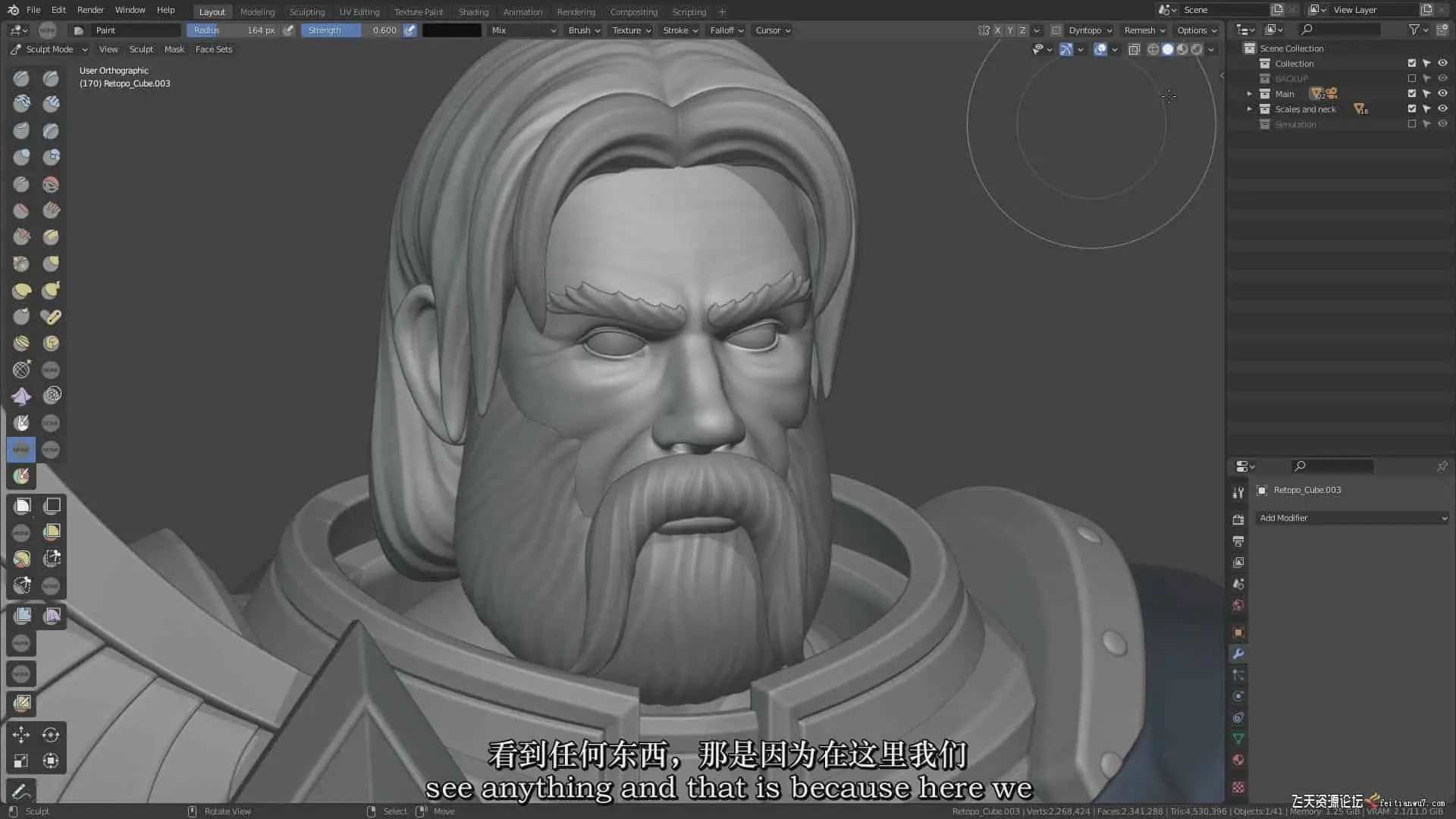Hide the Main collection in viewport

pyautogui.click(x=1442, y=93)
